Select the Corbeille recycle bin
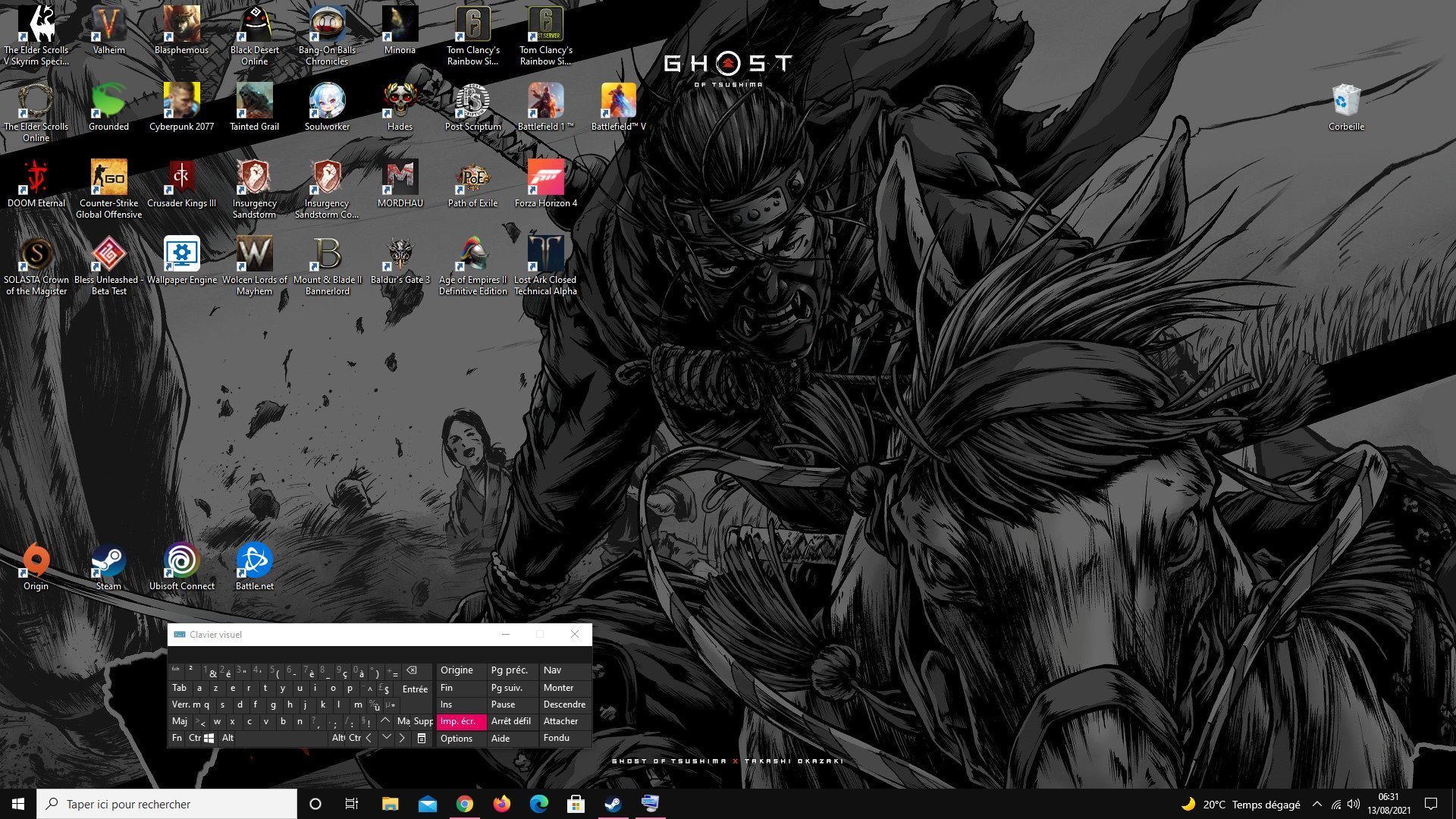1456x819 pixels. pyautogui.click(x=1346, y=102)
